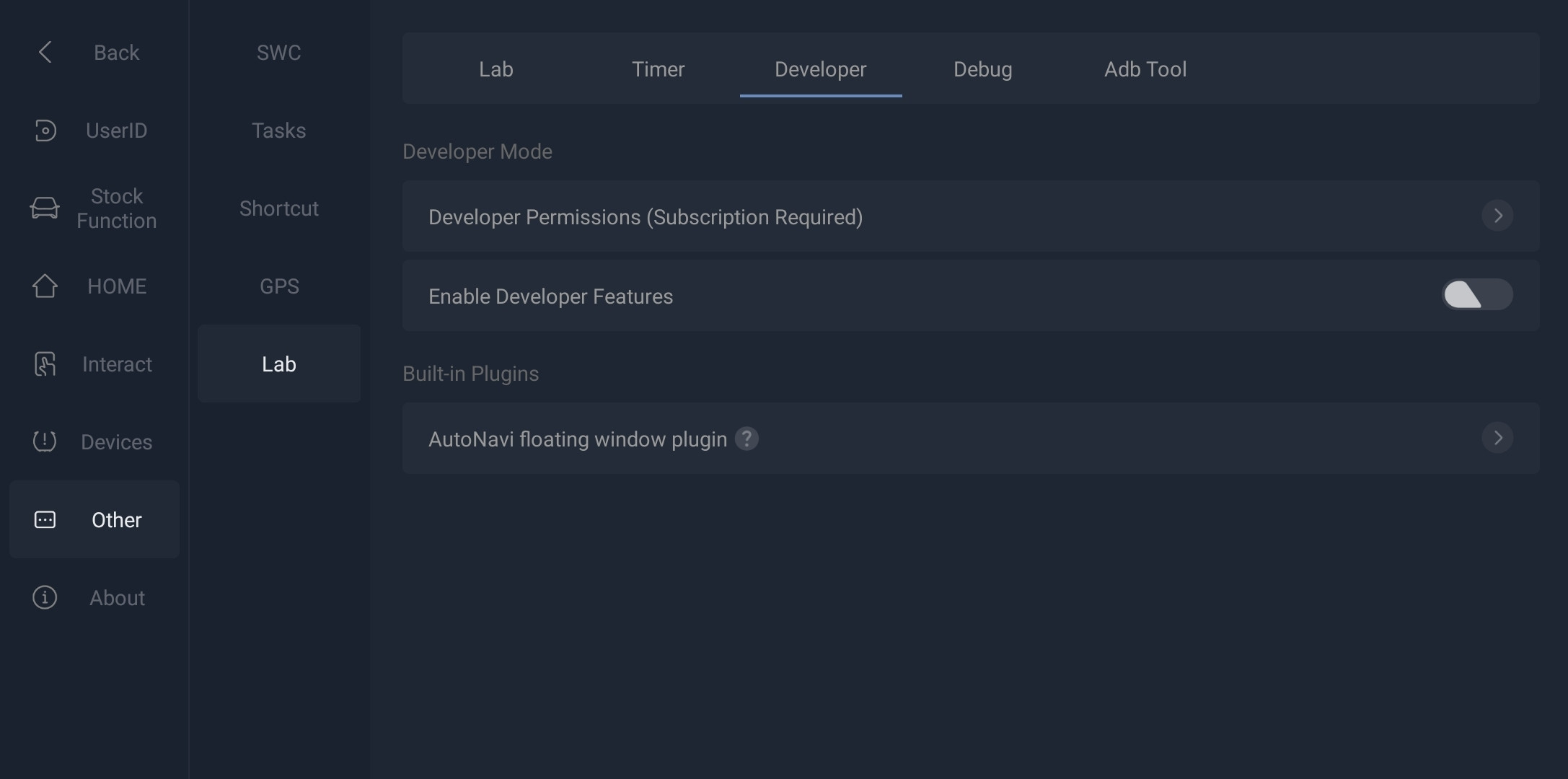Open the Devices section label
Screen dimensions: 1568x779
coord(116,442)
